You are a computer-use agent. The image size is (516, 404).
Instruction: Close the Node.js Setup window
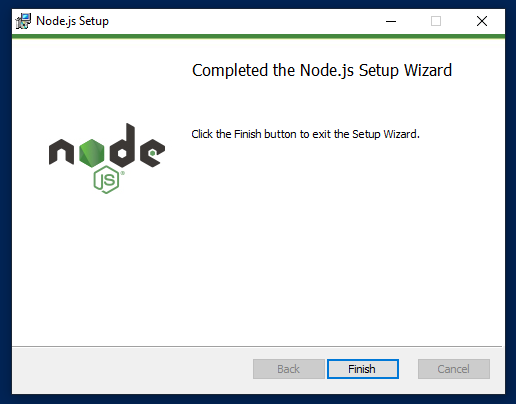482,21
